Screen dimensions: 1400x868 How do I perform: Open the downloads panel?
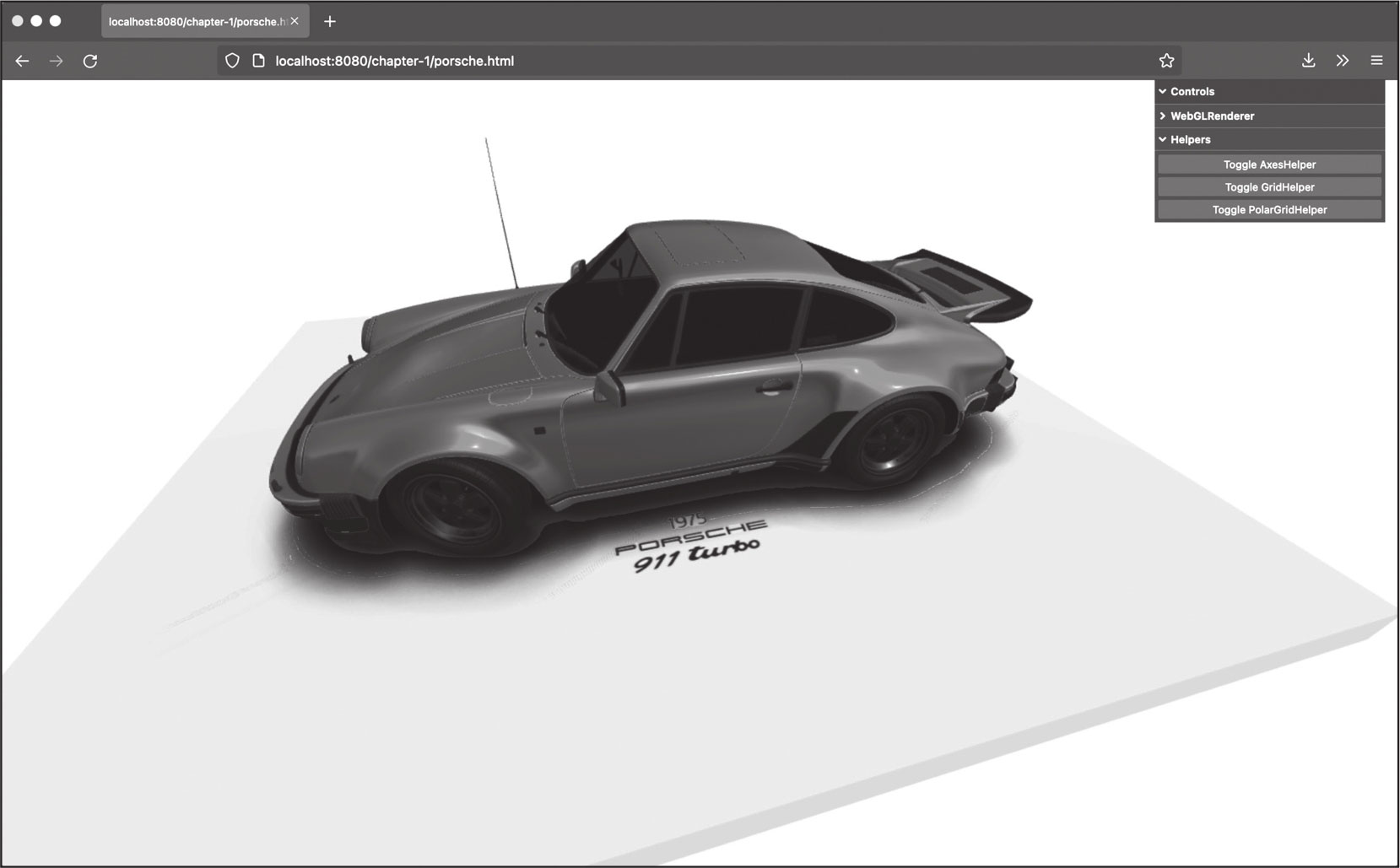tap(1308, 61)
